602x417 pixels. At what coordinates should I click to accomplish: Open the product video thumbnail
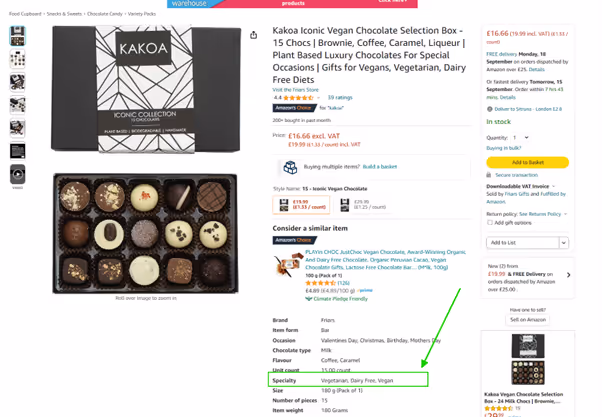coord(18,174)
